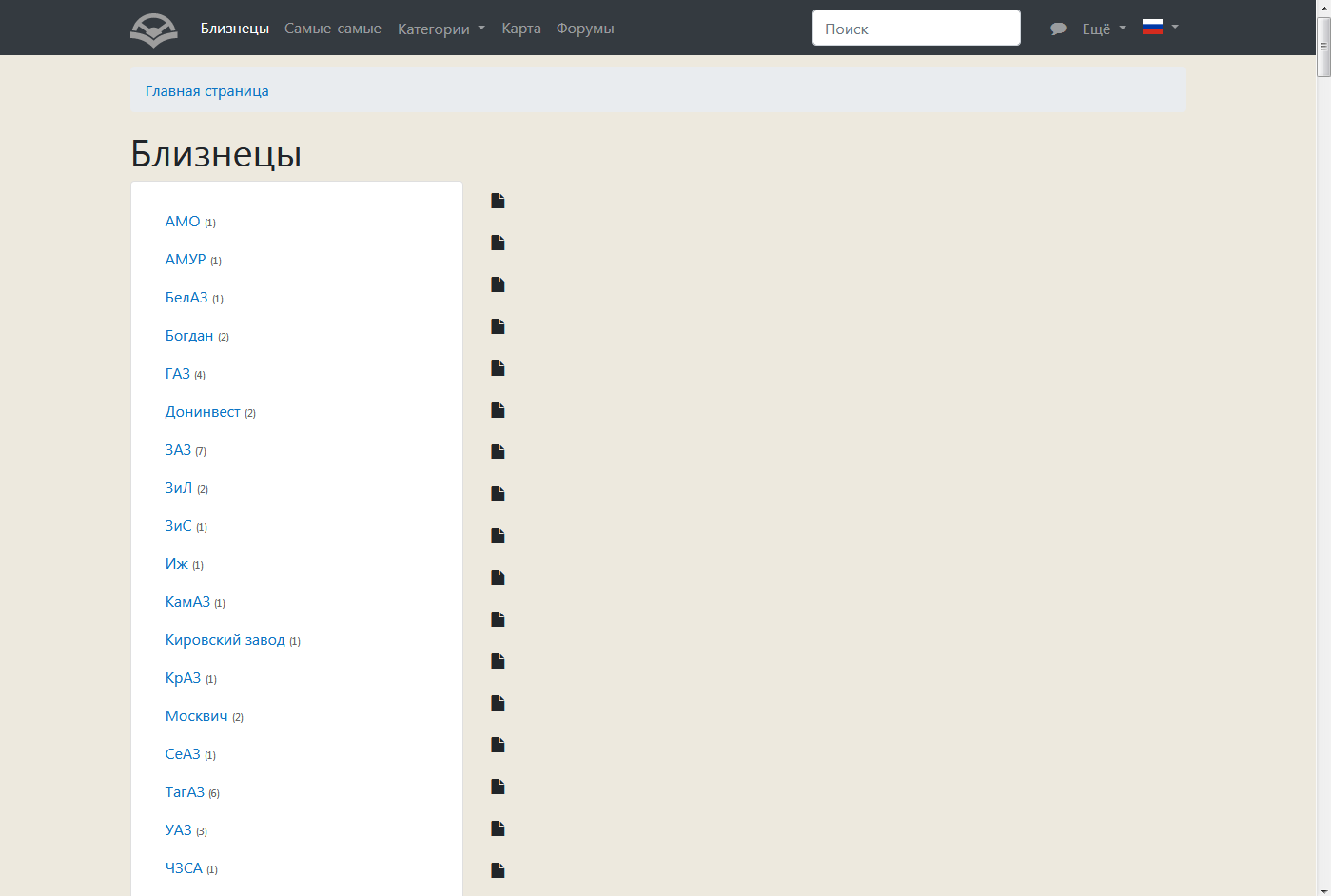Choose the КрАЗ brand link

(x=183, y=678)
